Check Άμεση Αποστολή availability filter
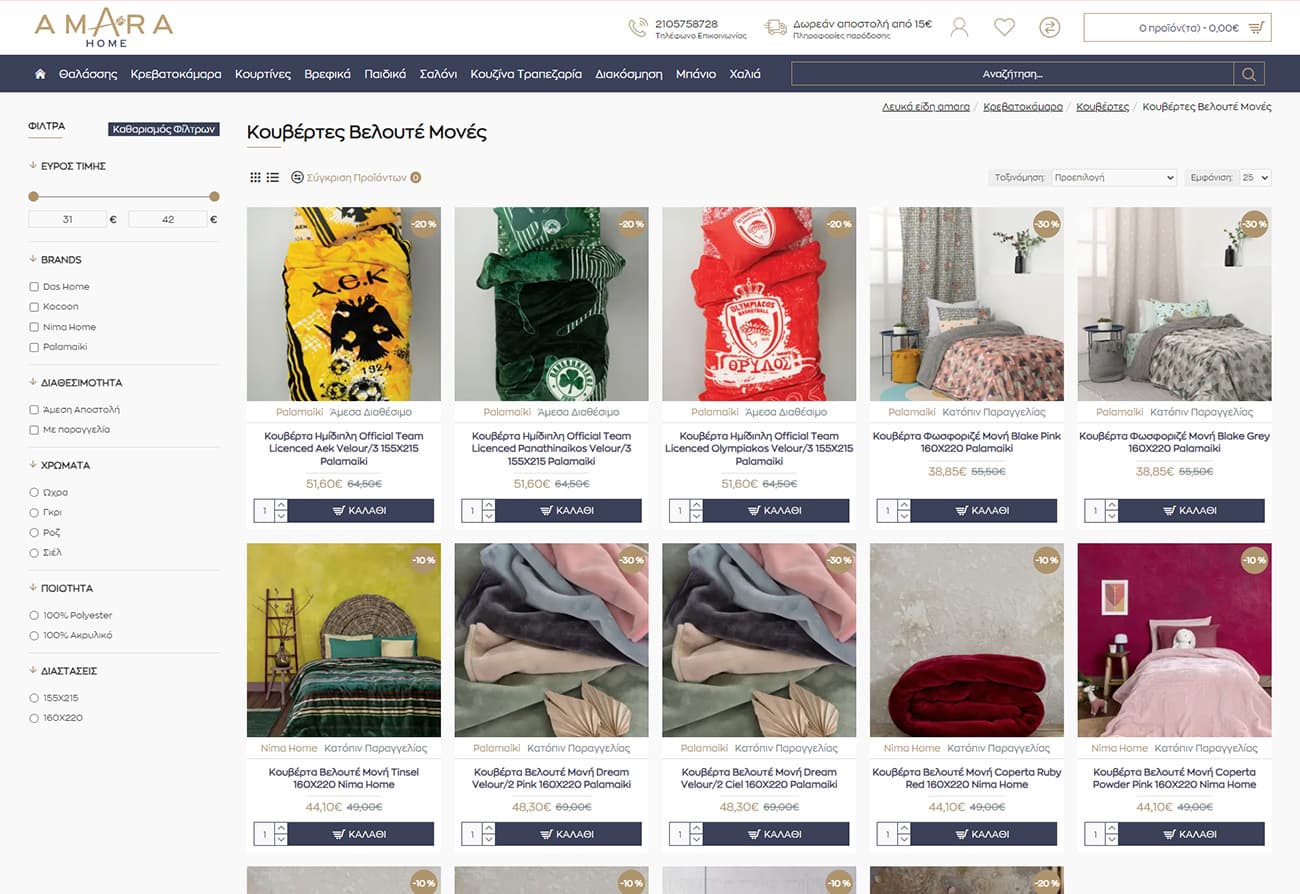This screenshot has height=894, width=1300. tap(34, 410)
